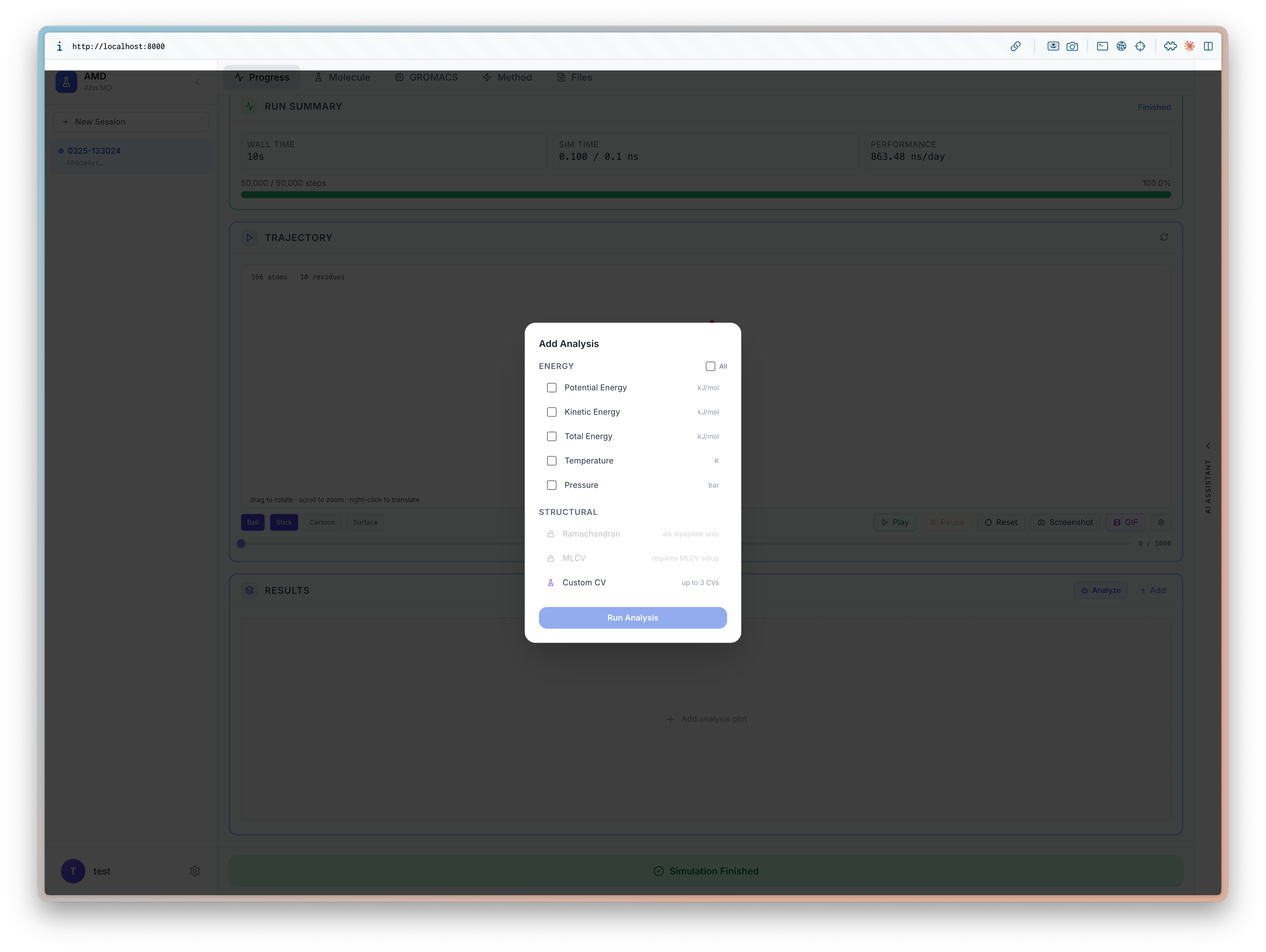
Task: Export trajectory as GIF
Action: coord(1125,522)
